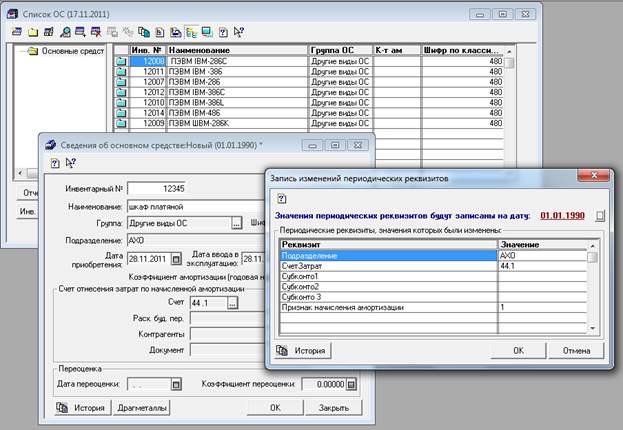
Task: Open История in the asset details window
Action: [81, 407]
